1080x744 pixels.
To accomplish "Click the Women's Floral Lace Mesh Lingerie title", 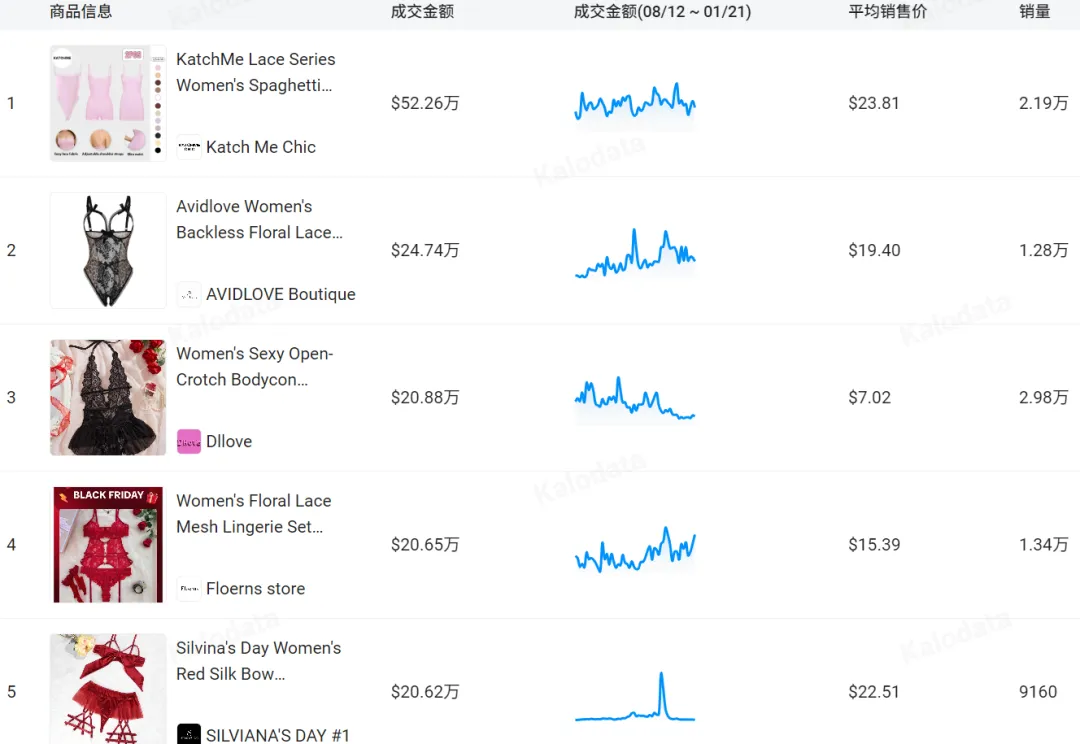I will 253,513.
